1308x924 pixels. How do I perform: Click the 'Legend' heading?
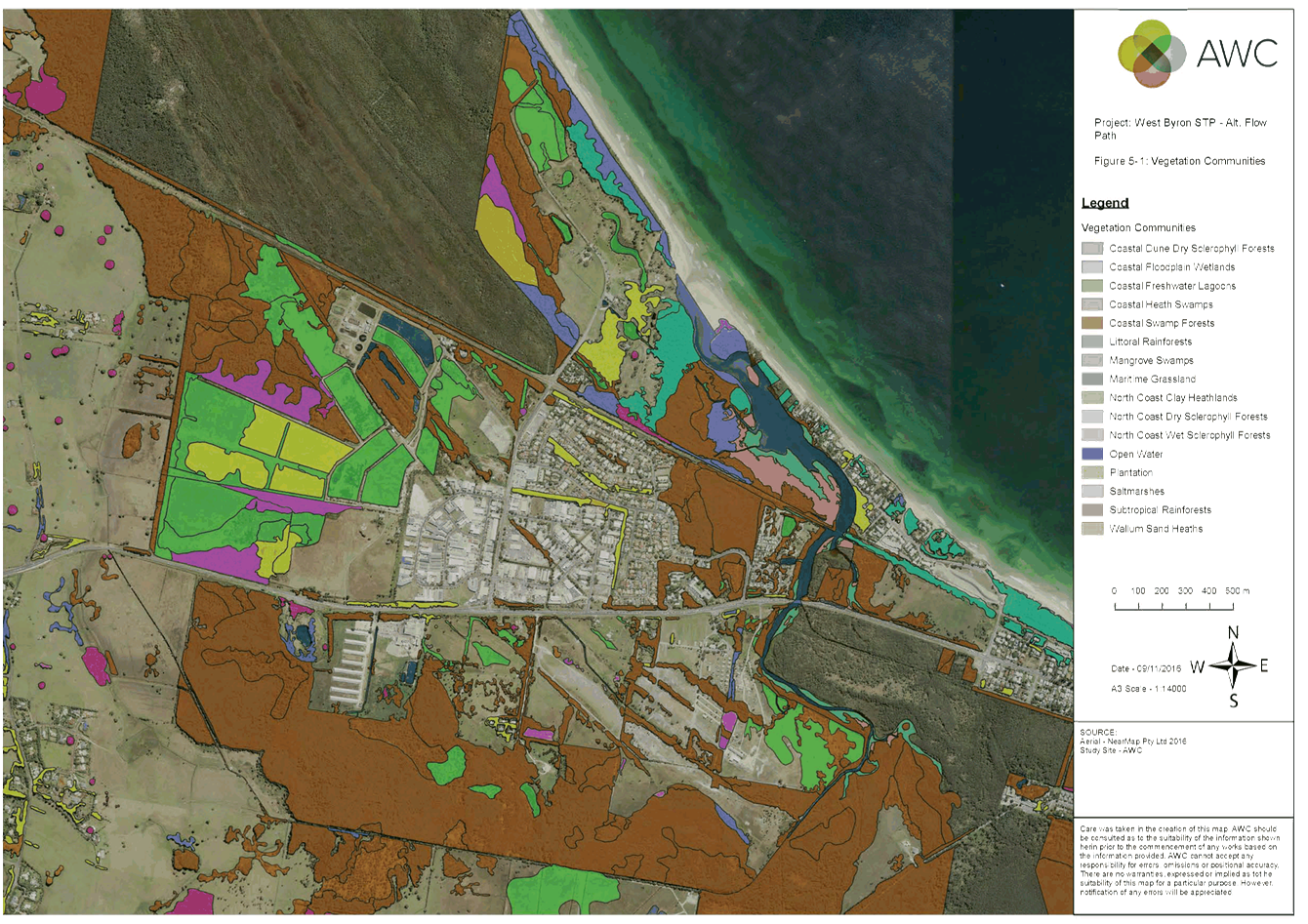[x=1105, y=203]
